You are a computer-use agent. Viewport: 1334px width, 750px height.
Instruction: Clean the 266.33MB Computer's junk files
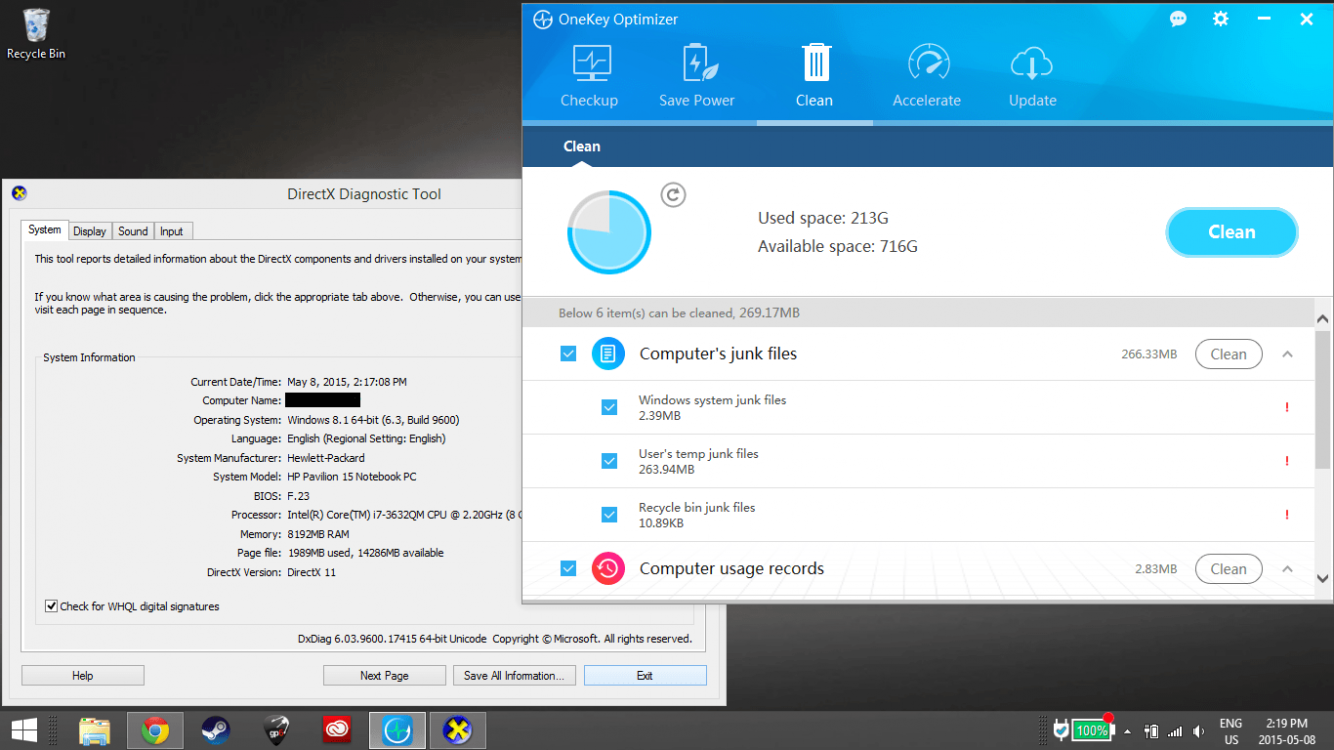click(1229, 354)
